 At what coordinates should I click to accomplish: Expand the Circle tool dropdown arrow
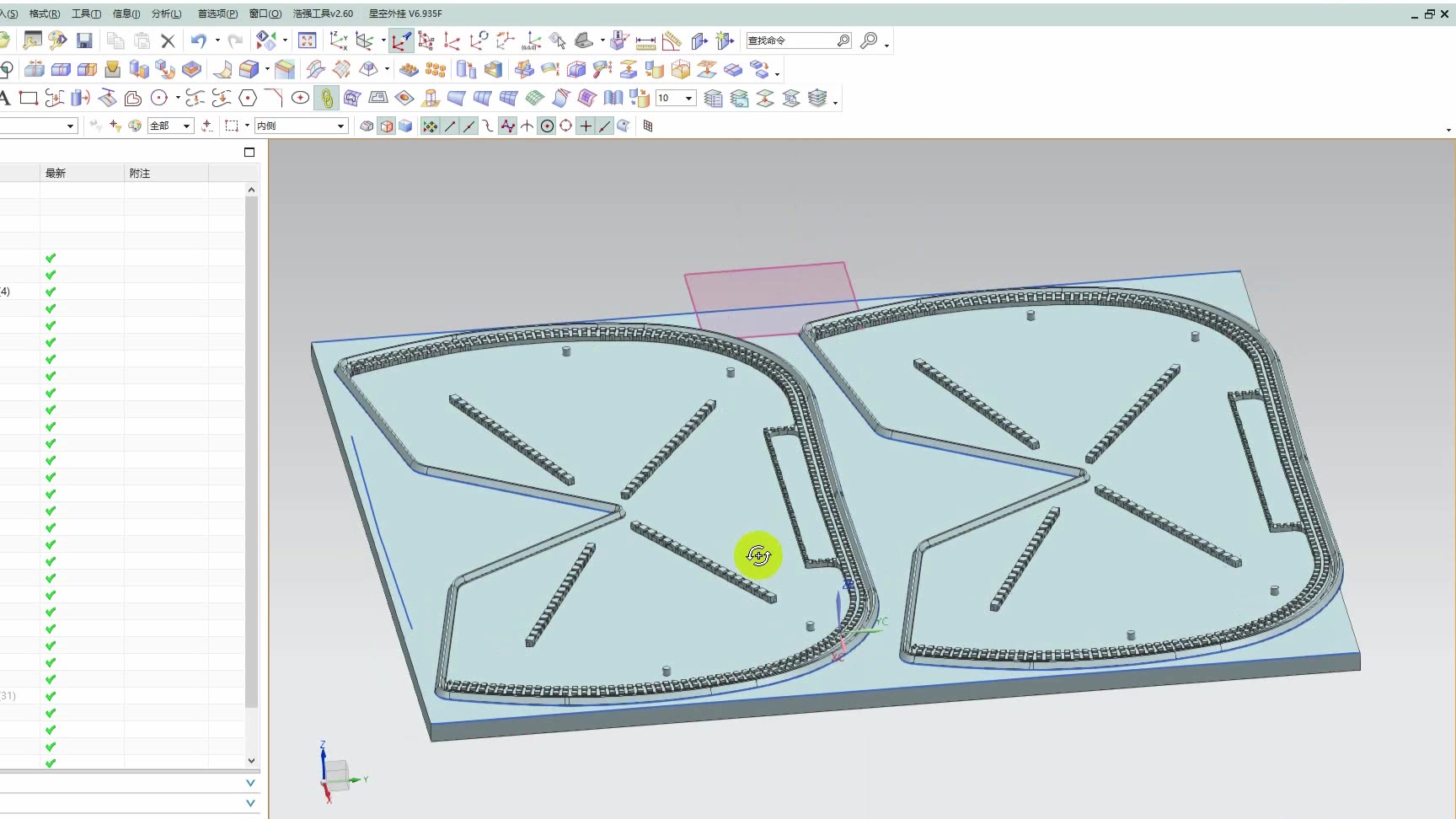pos(178,99)
